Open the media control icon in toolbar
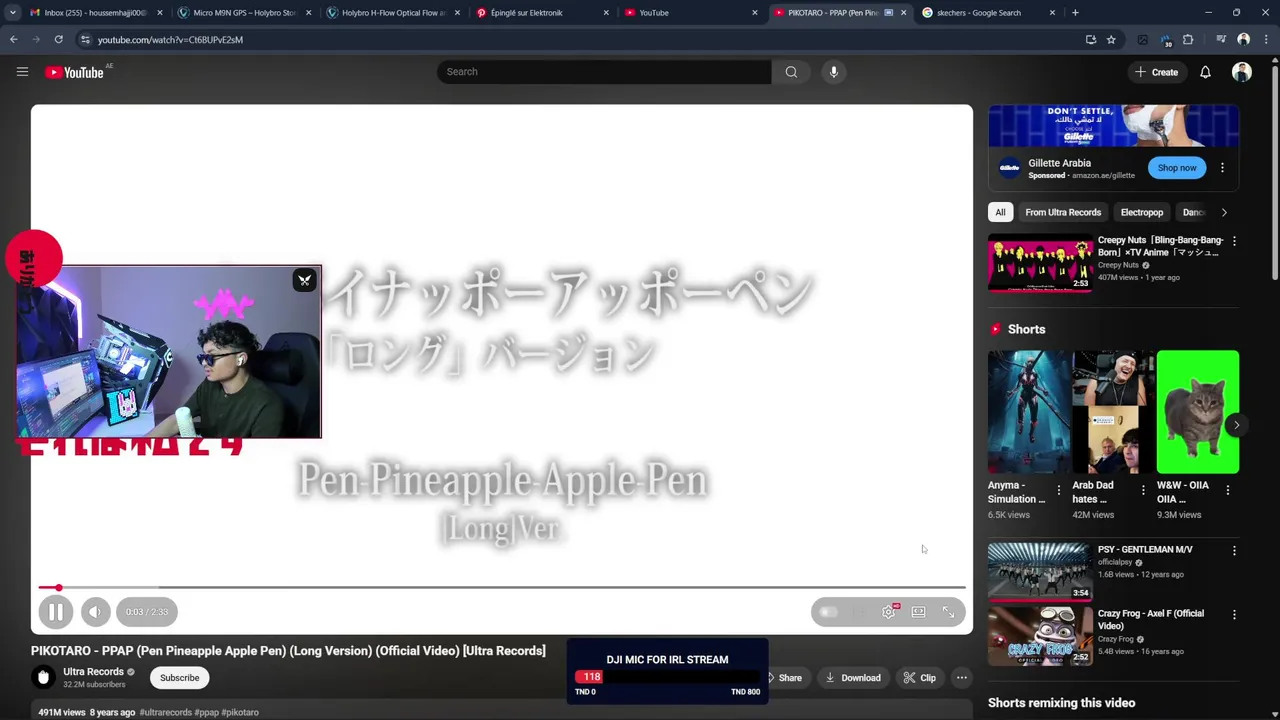This screenshot has height=720, width=1280. pyautogui.click(x=1221, y=40)
